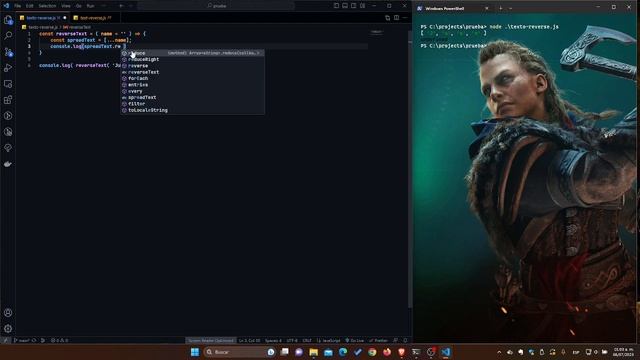Open the Explorer view in the activity bar
The height and width of the screenshot is (360, 640).
tap(8, 20)
